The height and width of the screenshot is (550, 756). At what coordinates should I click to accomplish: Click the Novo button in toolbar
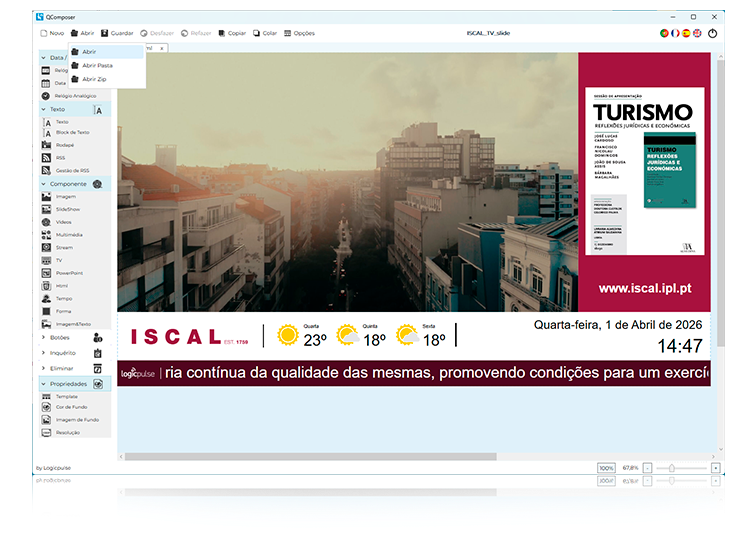[x=51, y=33]
